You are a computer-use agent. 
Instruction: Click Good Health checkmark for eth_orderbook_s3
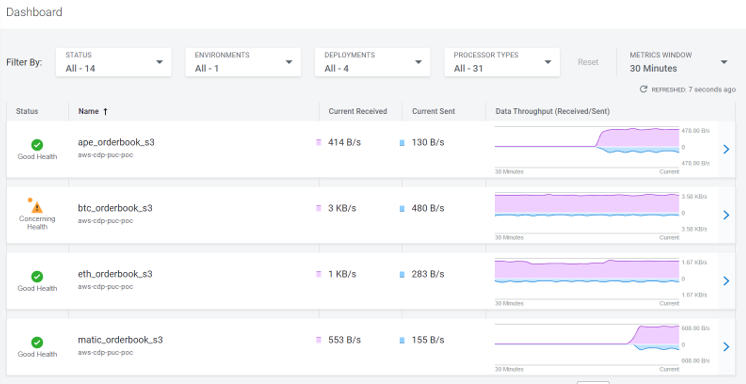coord(37,276)
